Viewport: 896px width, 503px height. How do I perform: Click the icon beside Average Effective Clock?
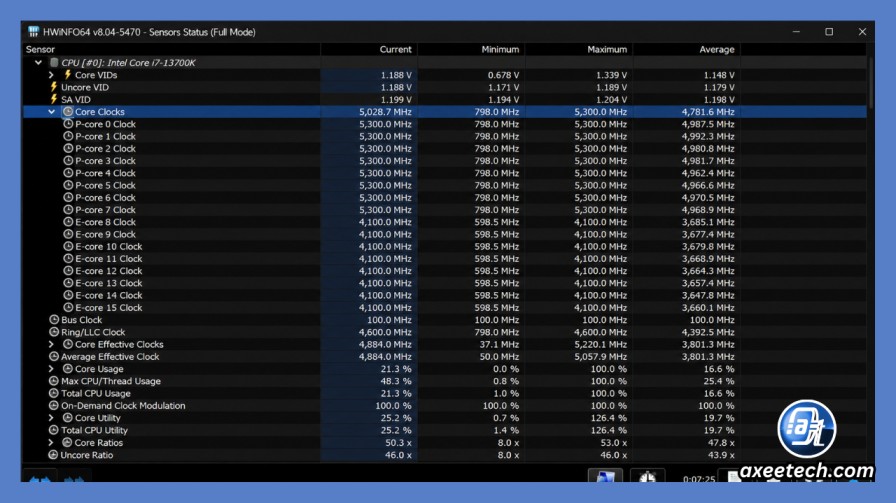(x=54, y=357)
